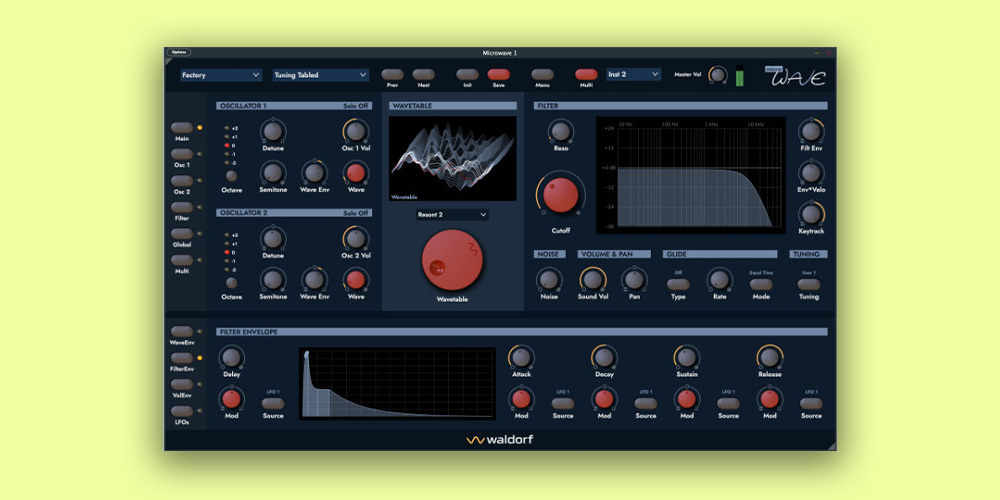
Task: Open the Factory bank dropdown
Action: 221,75
